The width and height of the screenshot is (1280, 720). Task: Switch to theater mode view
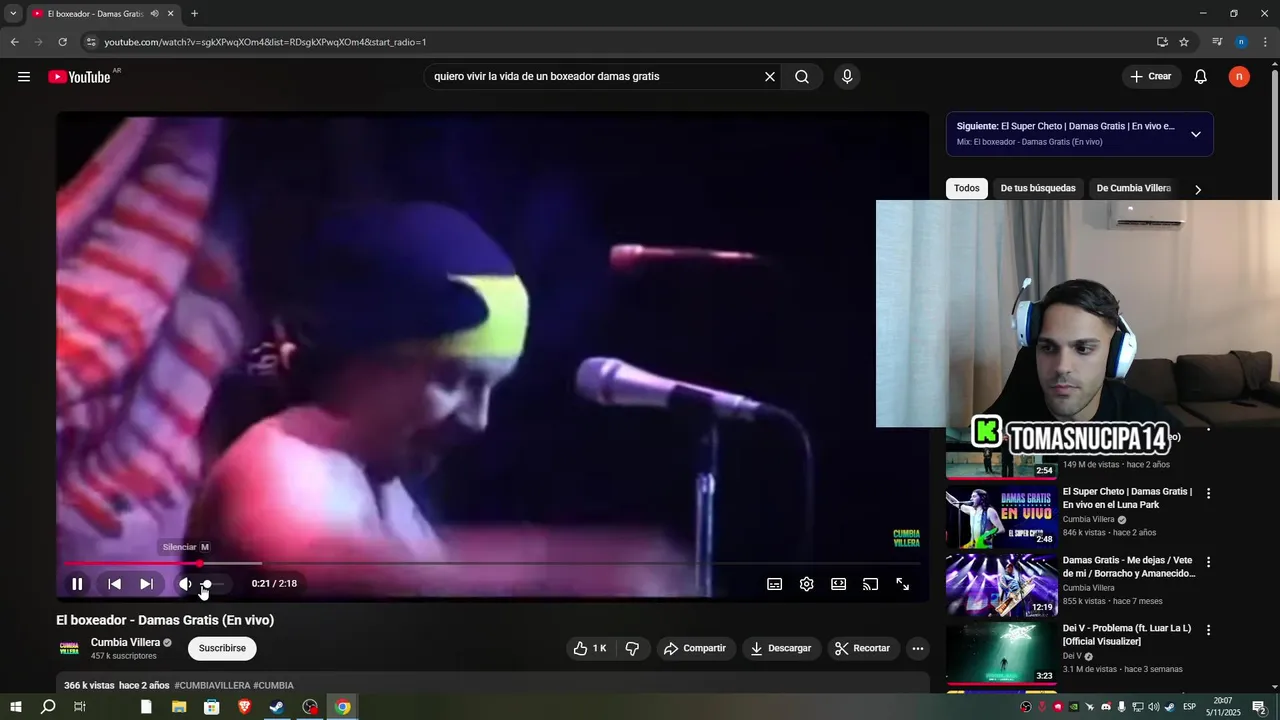click(838, 584)
